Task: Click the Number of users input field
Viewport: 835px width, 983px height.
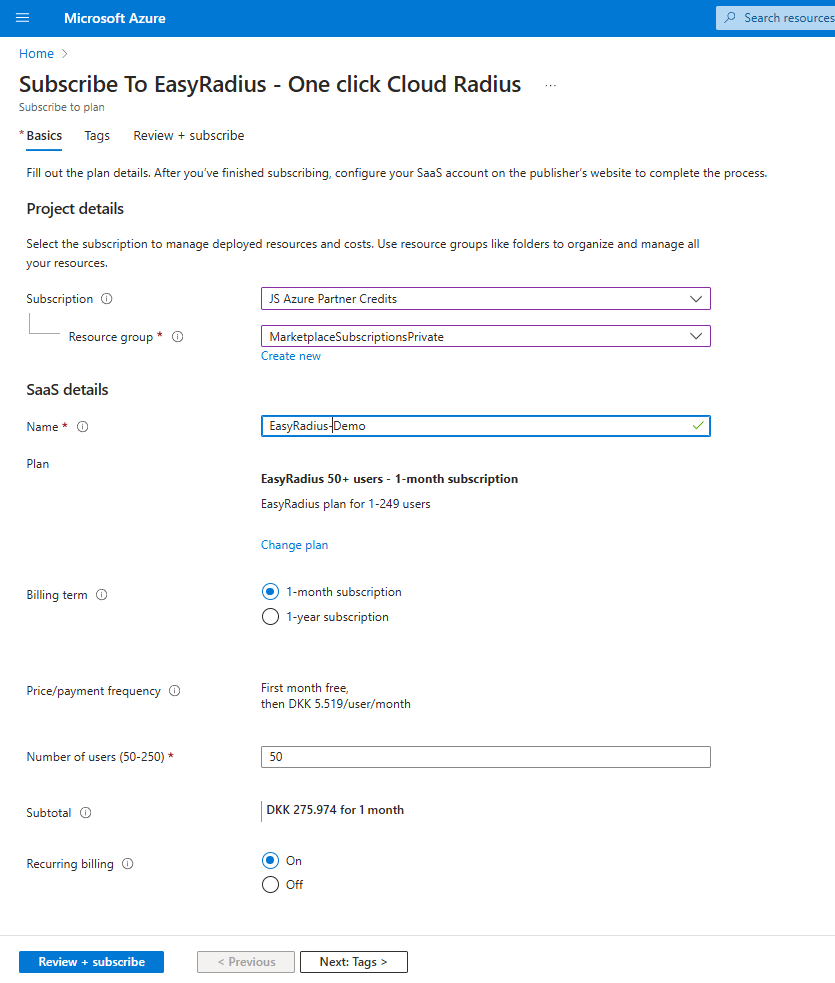Action: (485, 757)
